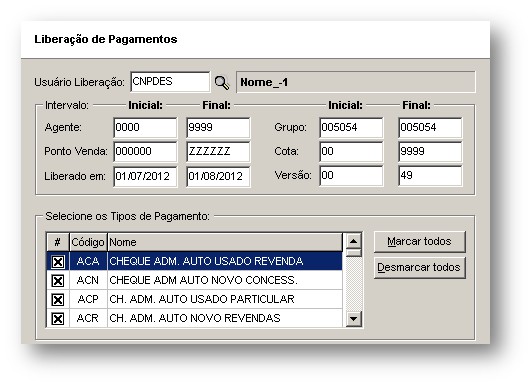
Task: Click the Agente Final field with 9999
Action: 218,128
